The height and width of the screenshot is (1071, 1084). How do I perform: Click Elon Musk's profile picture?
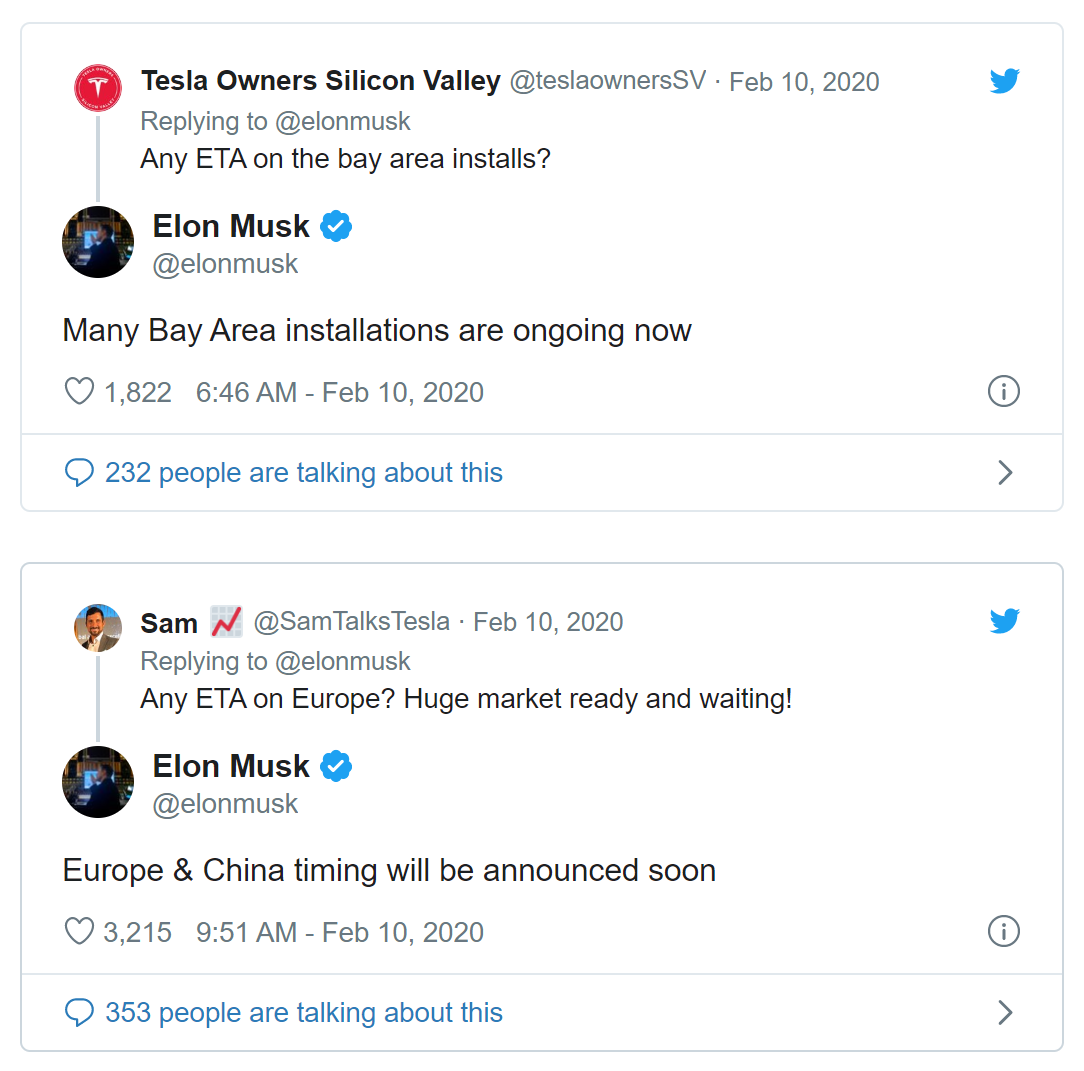coord(97,242)
